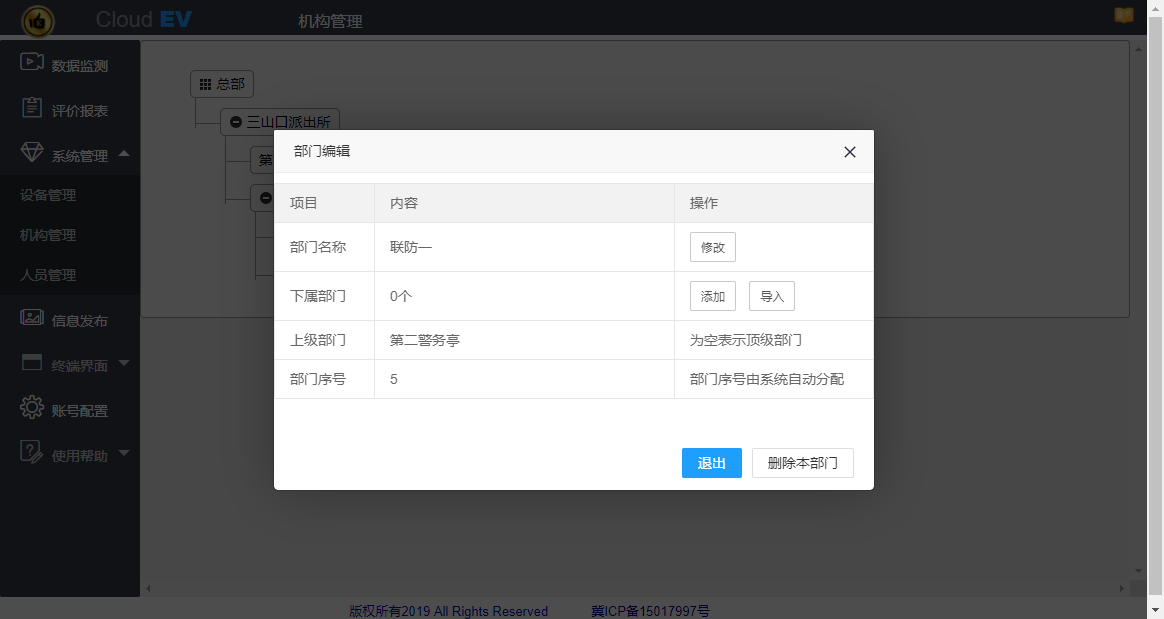Click the horizontal scrollbar right arrow

click(x=1121, y=589)
